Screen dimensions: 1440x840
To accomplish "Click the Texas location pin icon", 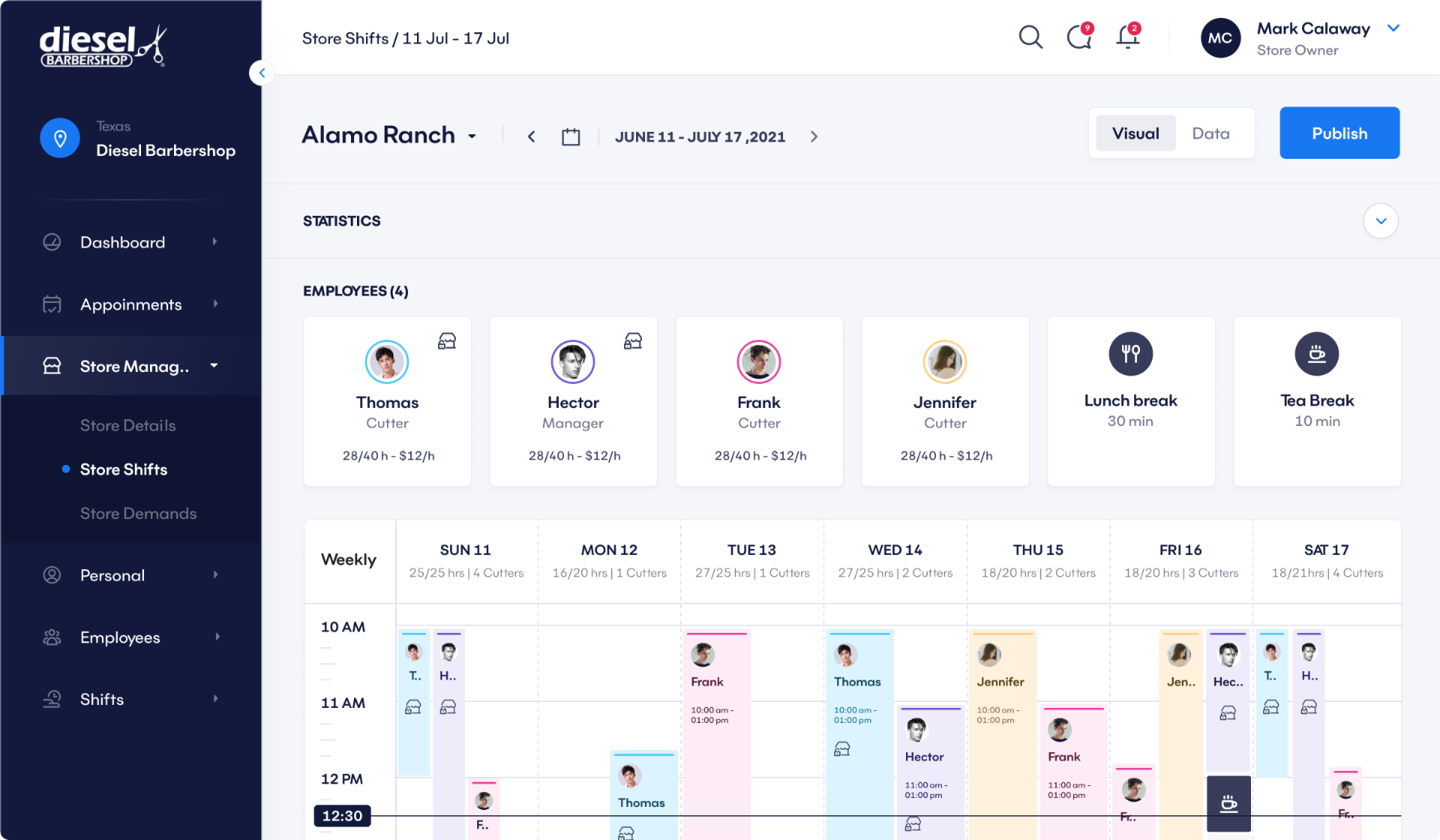I will coord(60,138).
